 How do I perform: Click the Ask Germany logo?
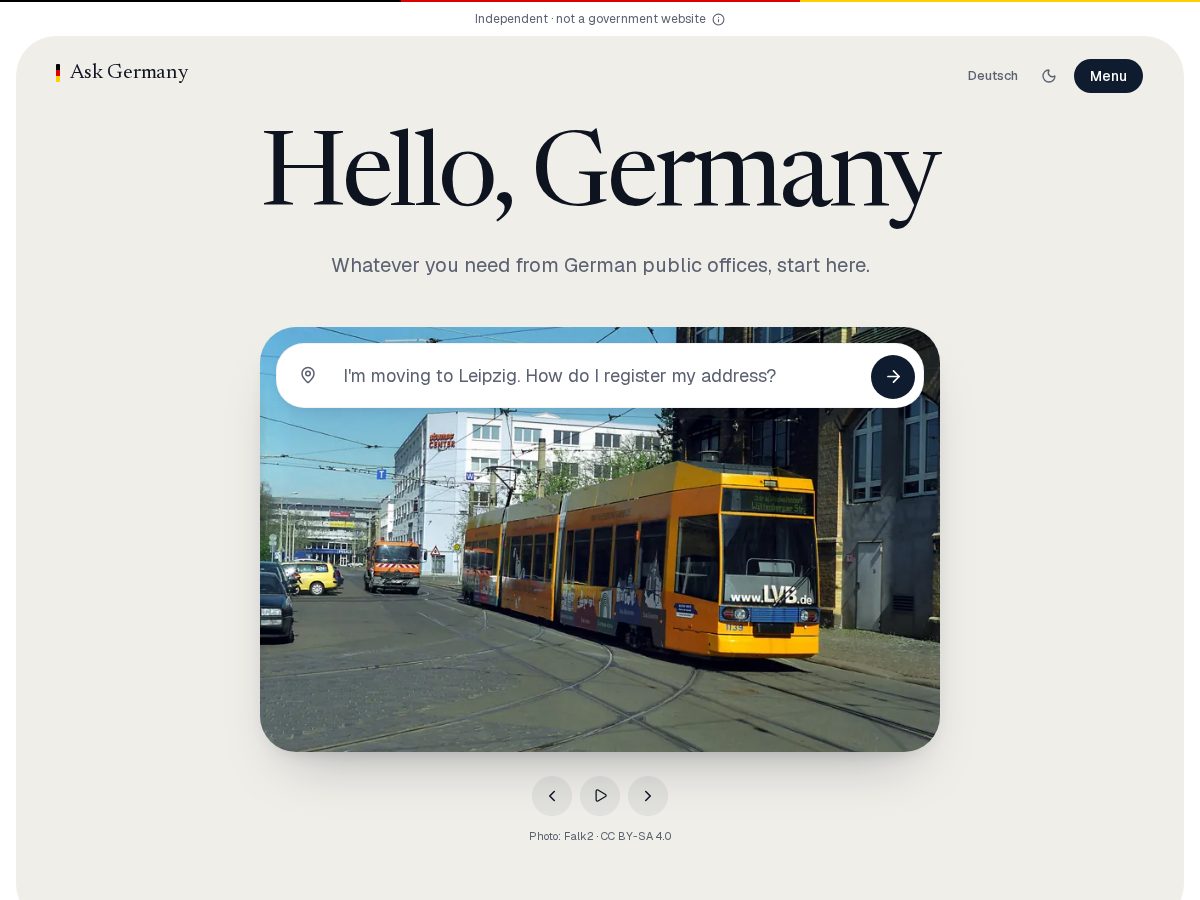click(122, 72)
